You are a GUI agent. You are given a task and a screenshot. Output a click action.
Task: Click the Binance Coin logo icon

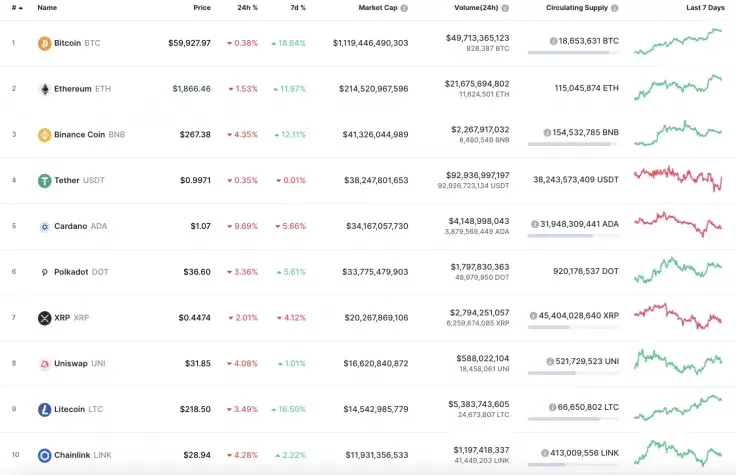tap(44, 135)
